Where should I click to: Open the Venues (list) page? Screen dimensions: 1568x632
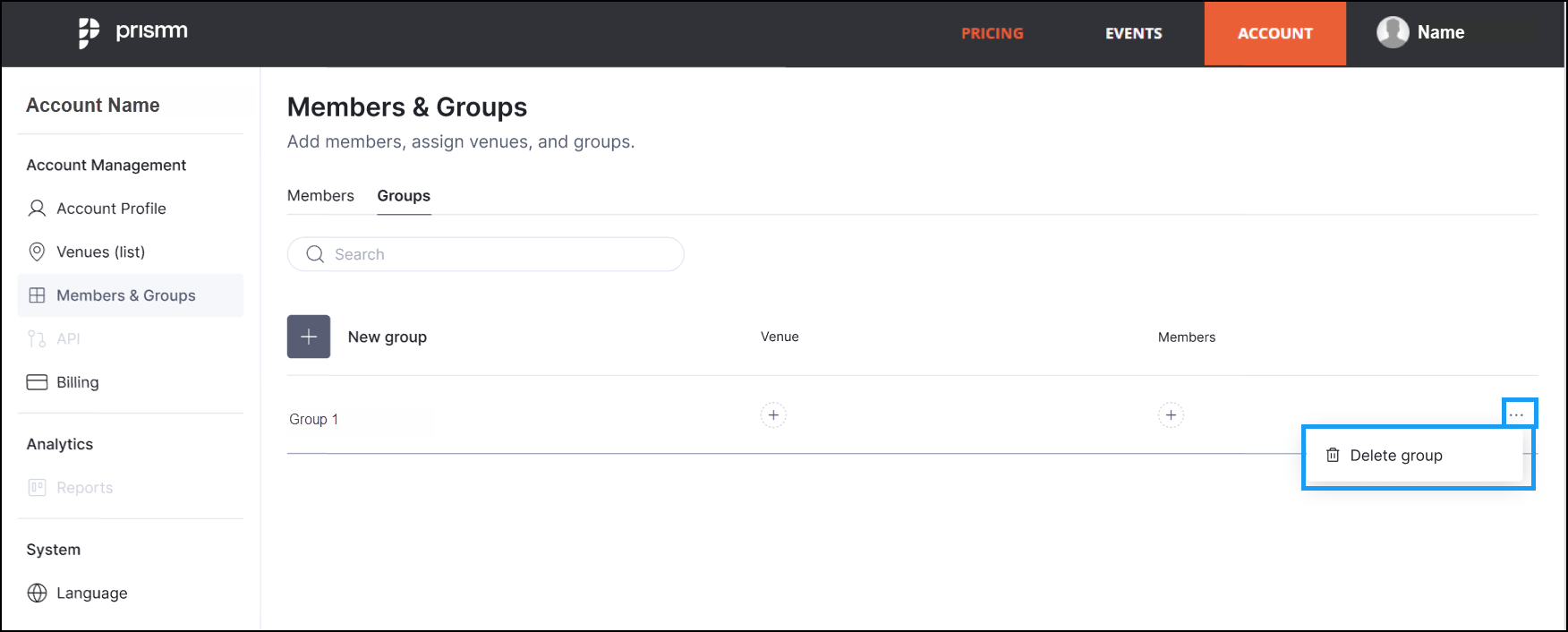point(86,252)
